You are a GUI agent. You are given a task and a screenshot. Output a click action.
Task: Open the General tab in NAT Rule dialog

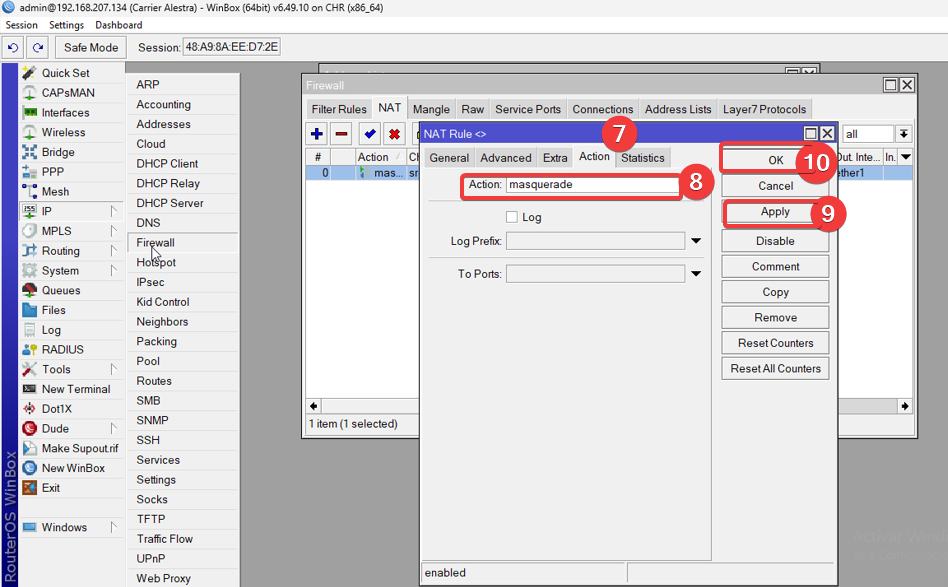(449, 157)
